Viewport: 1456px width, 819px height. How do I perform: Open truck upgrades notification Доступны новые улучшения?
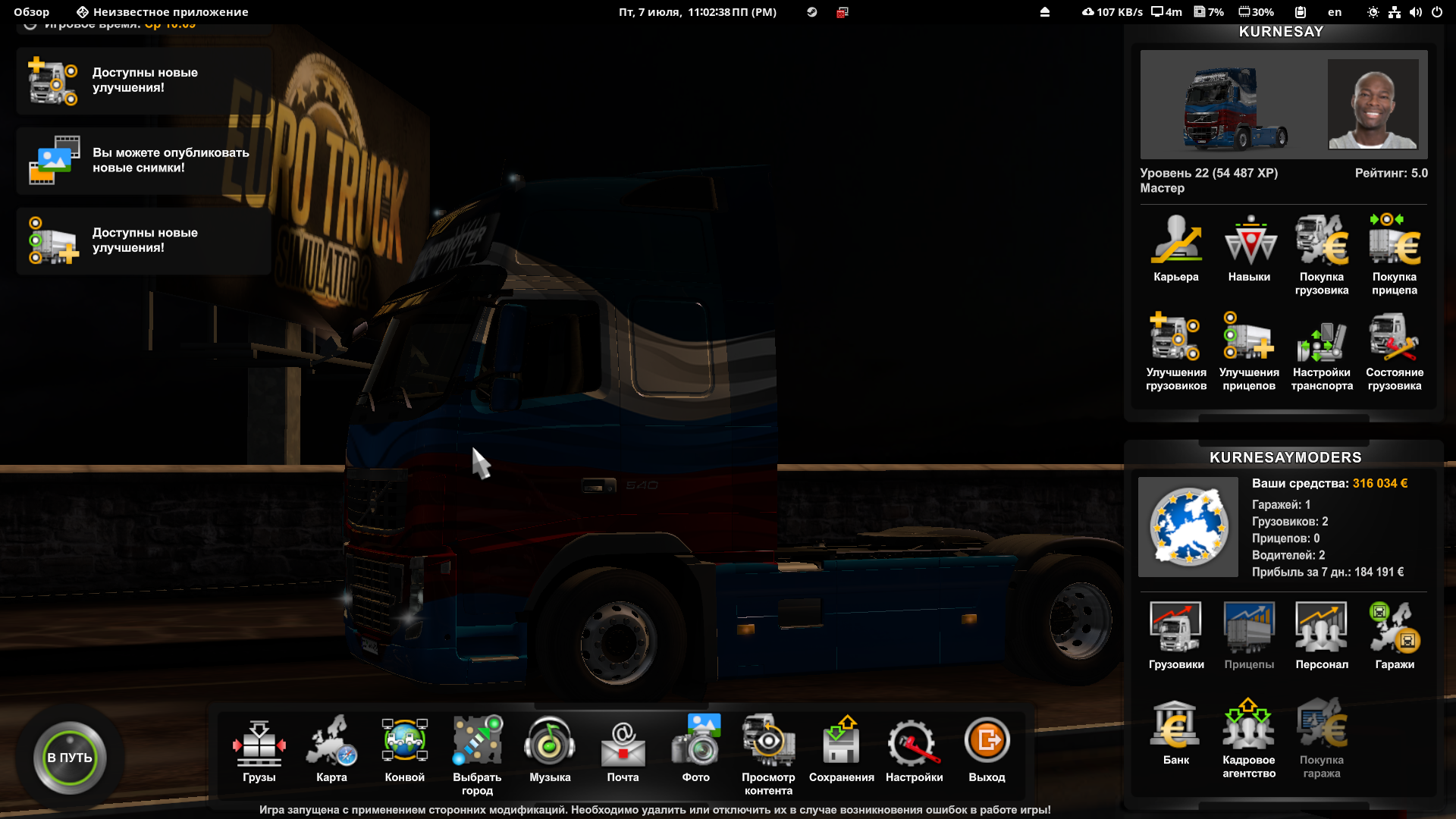[144, 80]
